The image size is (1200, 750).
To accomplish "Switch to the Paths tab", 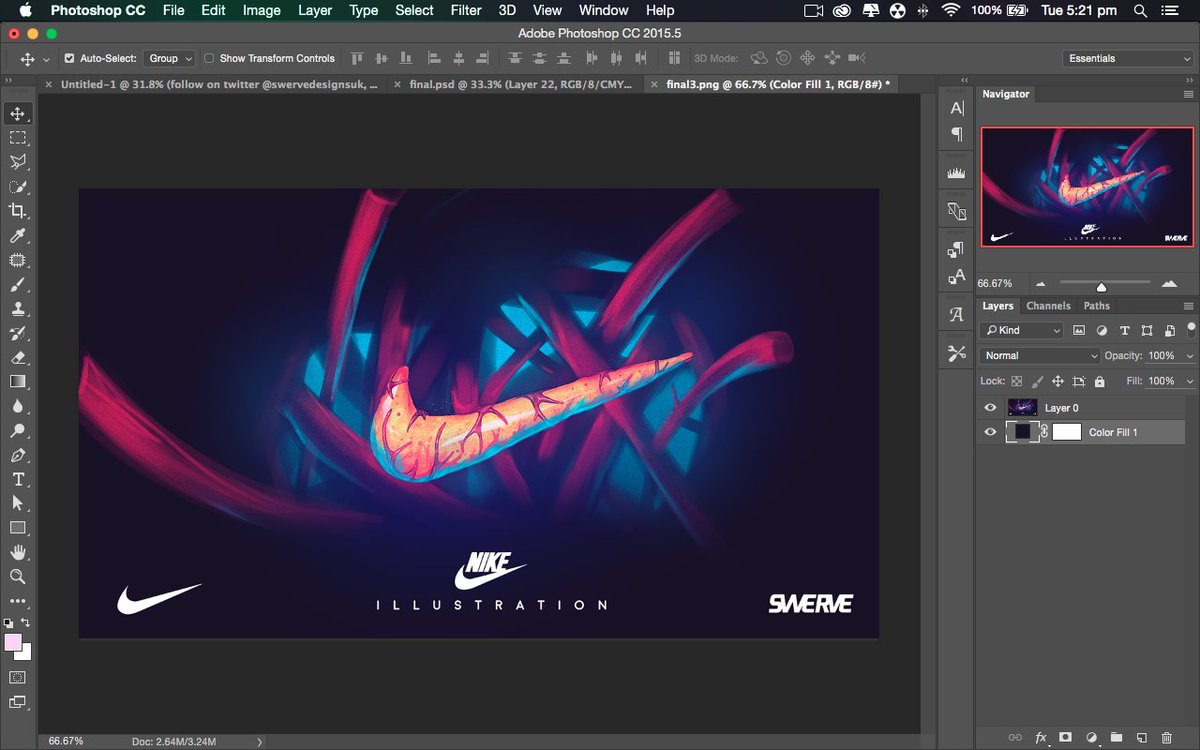I will pos(1097,306).
